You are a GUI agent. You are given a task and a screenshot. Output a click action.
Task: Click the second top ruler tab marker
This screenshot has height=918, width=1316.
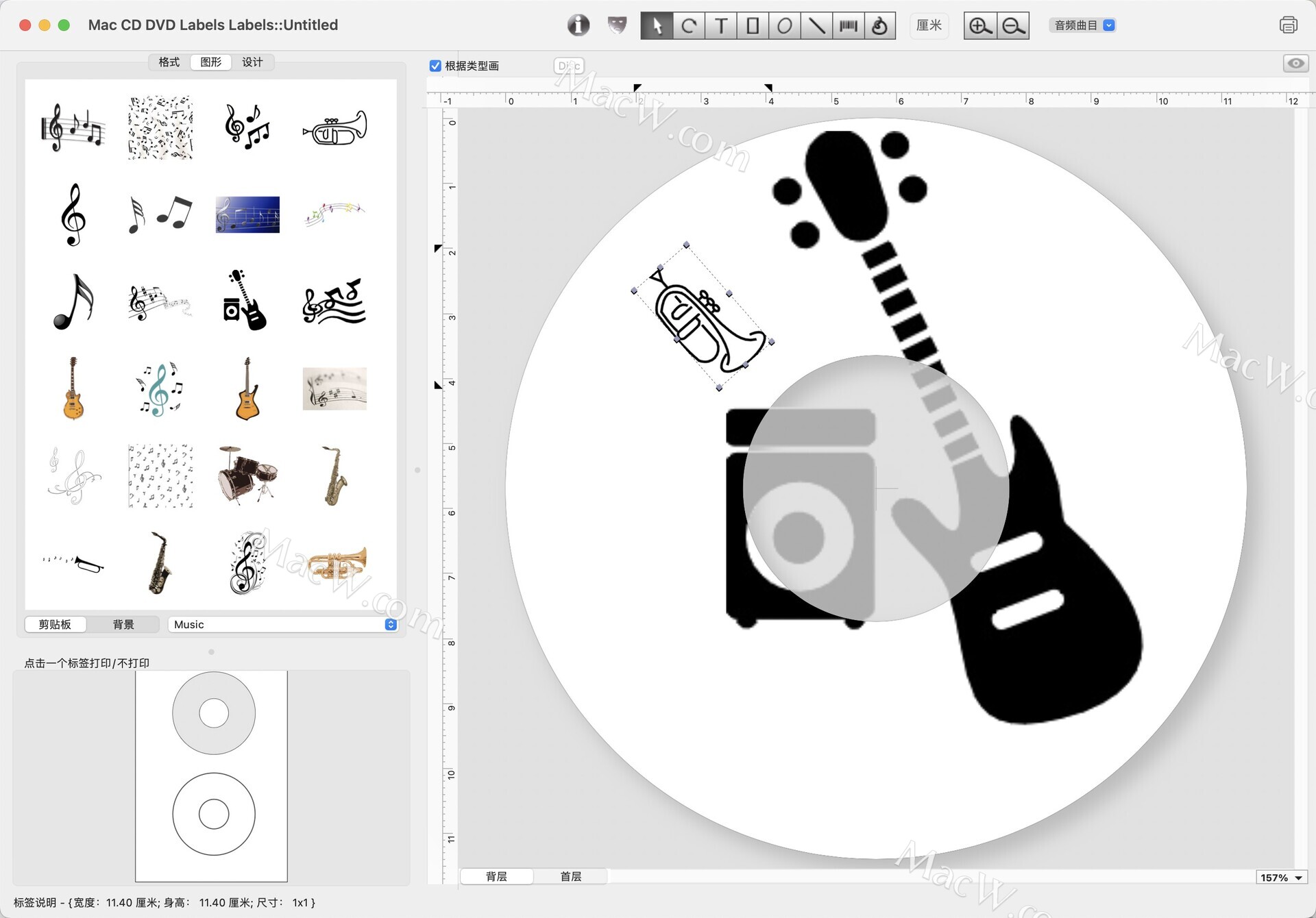768,88
